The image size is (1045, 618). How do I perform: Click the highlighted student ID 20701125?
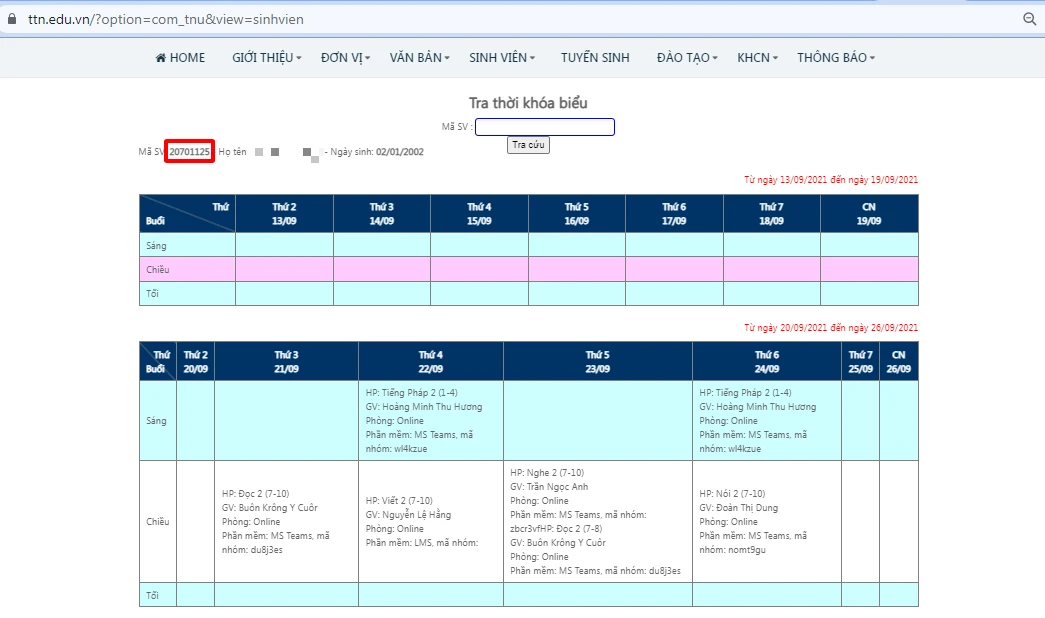pos(189,152)
